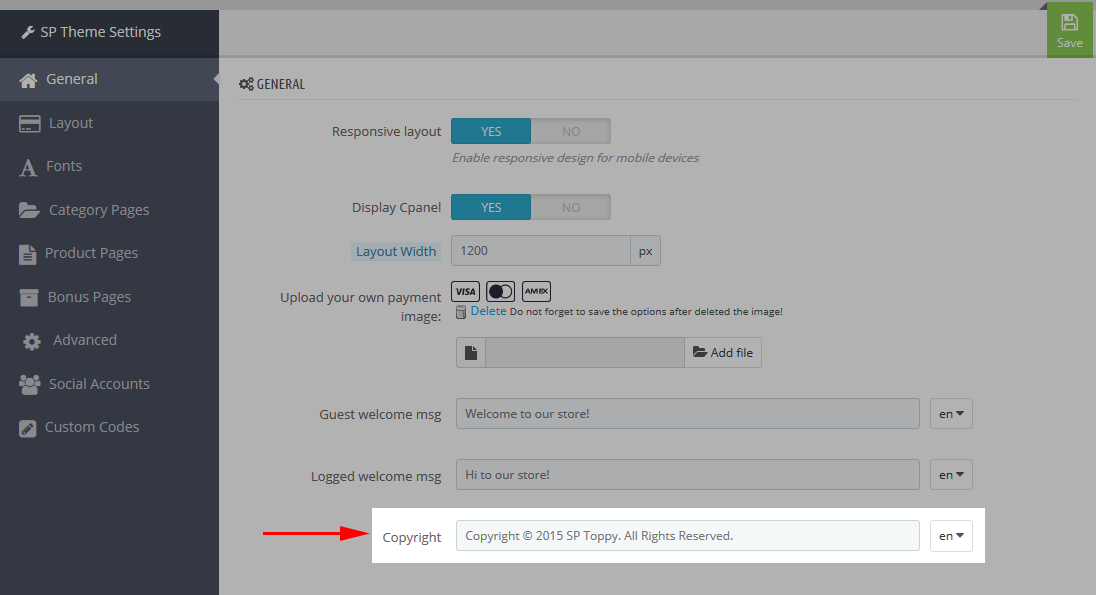
Task: Click the Copyright label
Action: click(412, 538)
